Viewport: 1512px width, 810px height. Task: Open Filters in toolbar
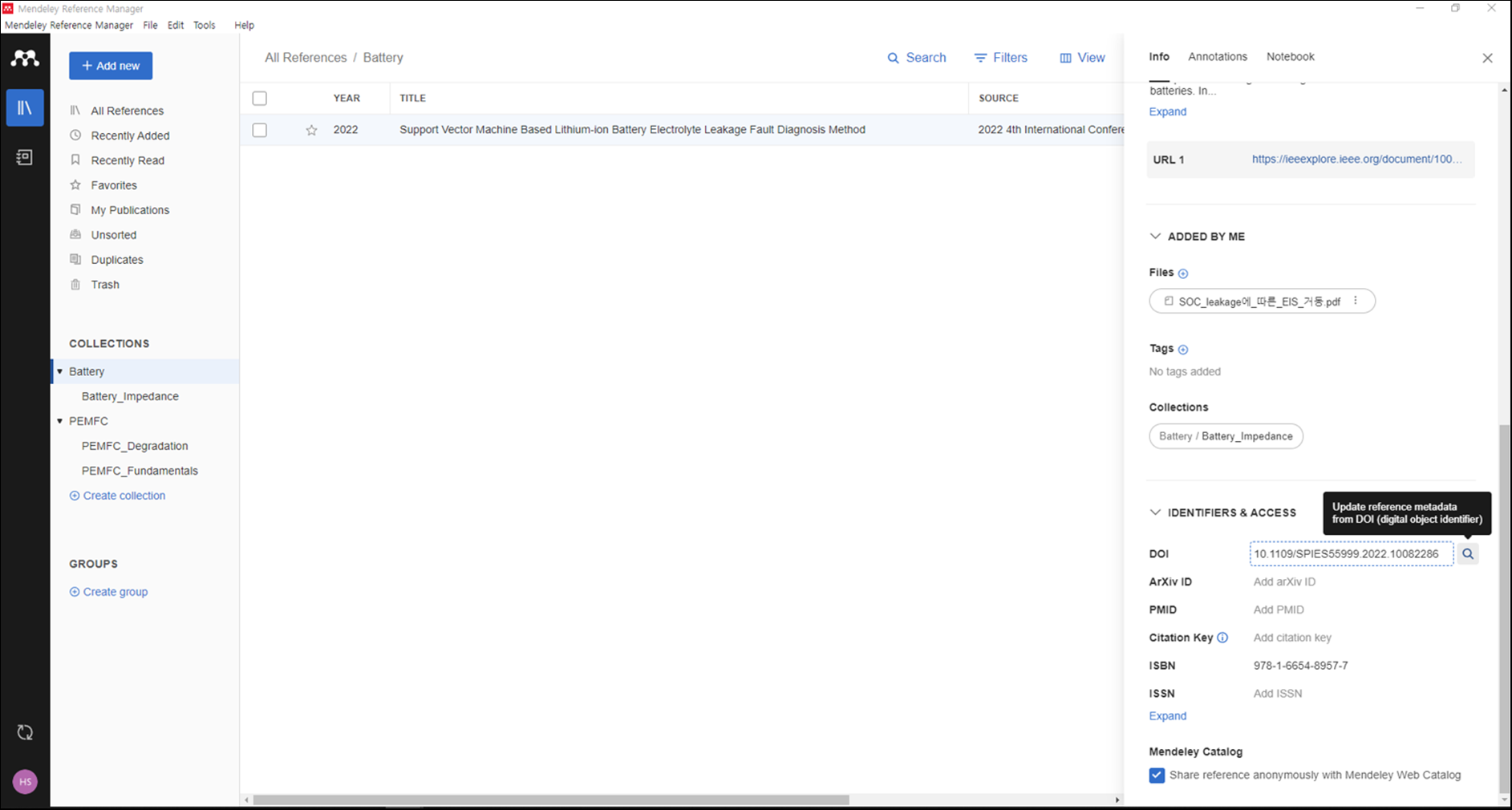click(1000, 58)
